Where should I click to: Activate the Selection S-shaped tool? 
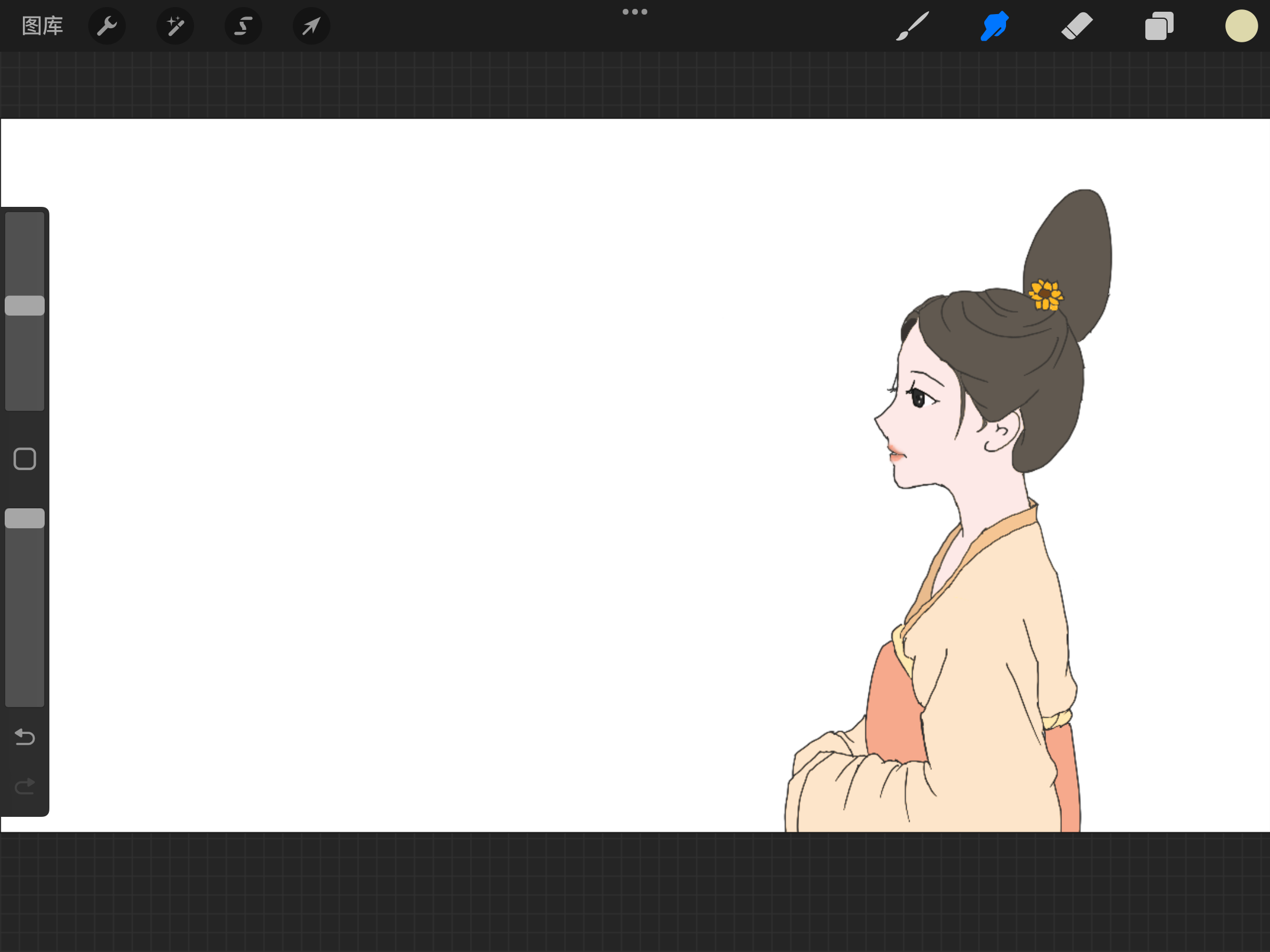243,26
